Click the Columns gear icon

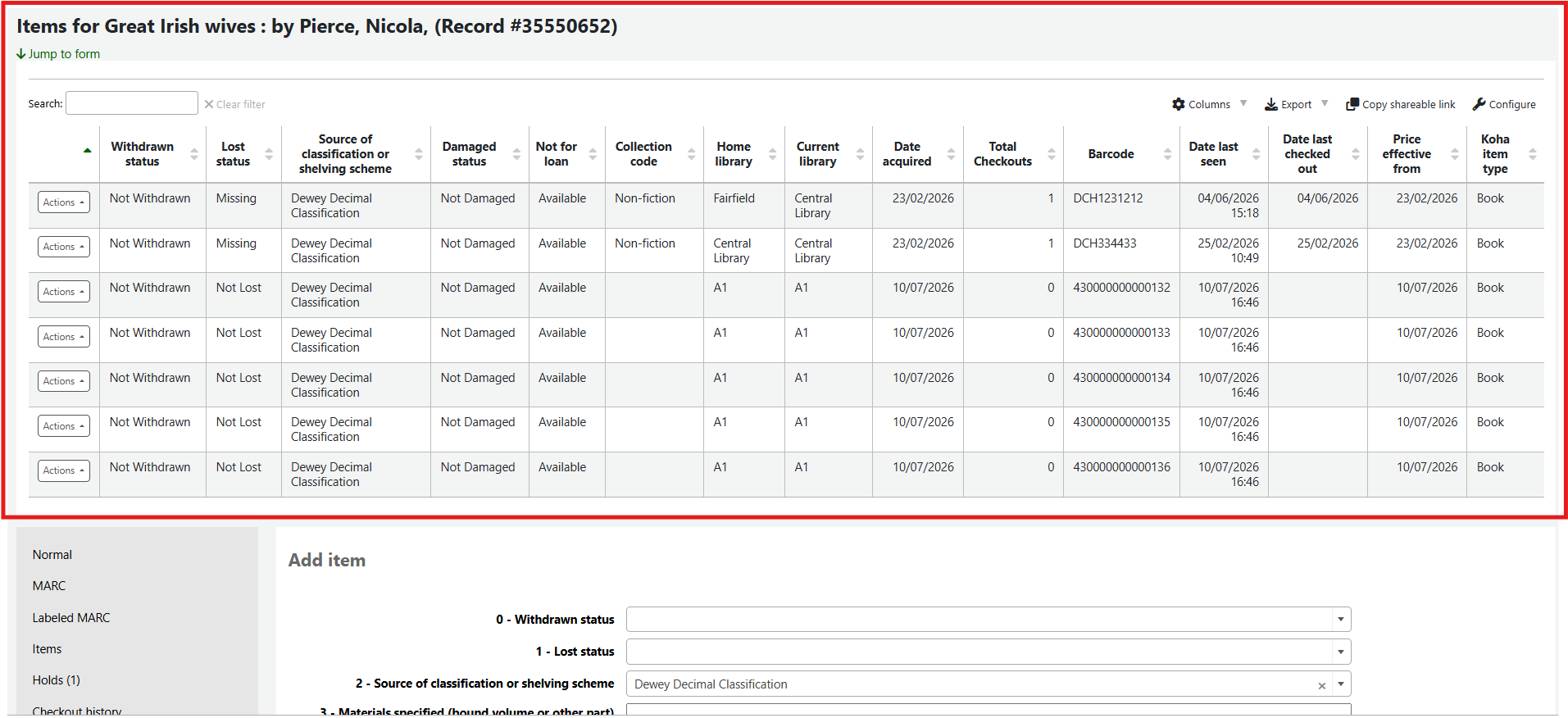tap(1179, 104)
